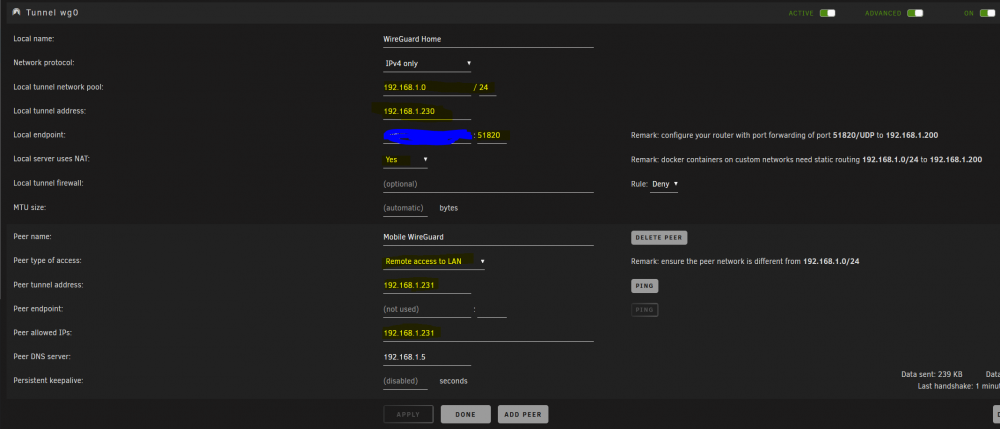Viewport: 1000px width, 429px height.
Task: Open the Network protocol dropdown
Action: 427,63
